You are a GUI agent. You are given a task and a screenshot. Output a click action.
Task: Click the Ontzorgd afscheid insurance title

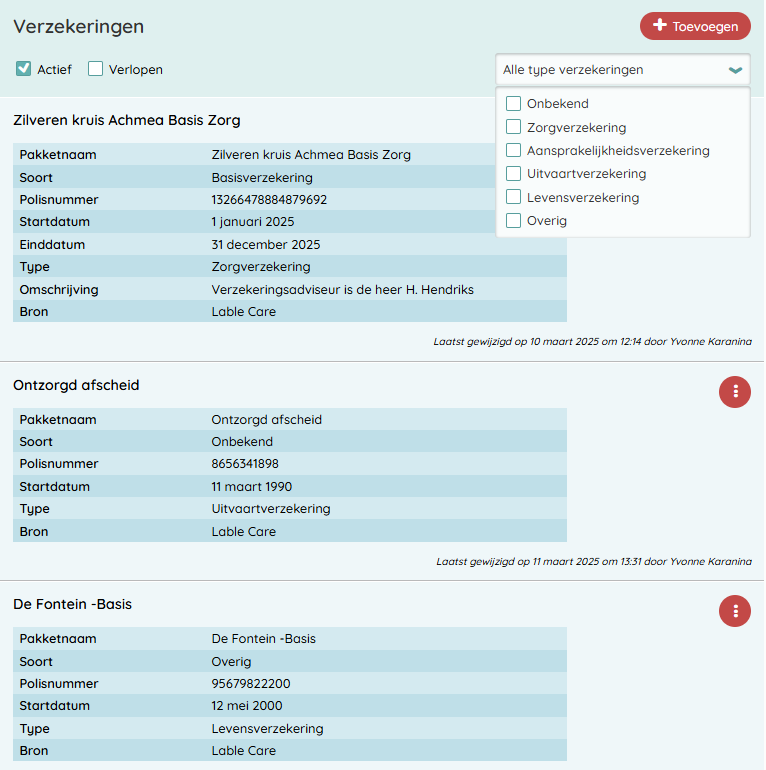[76, 385]
